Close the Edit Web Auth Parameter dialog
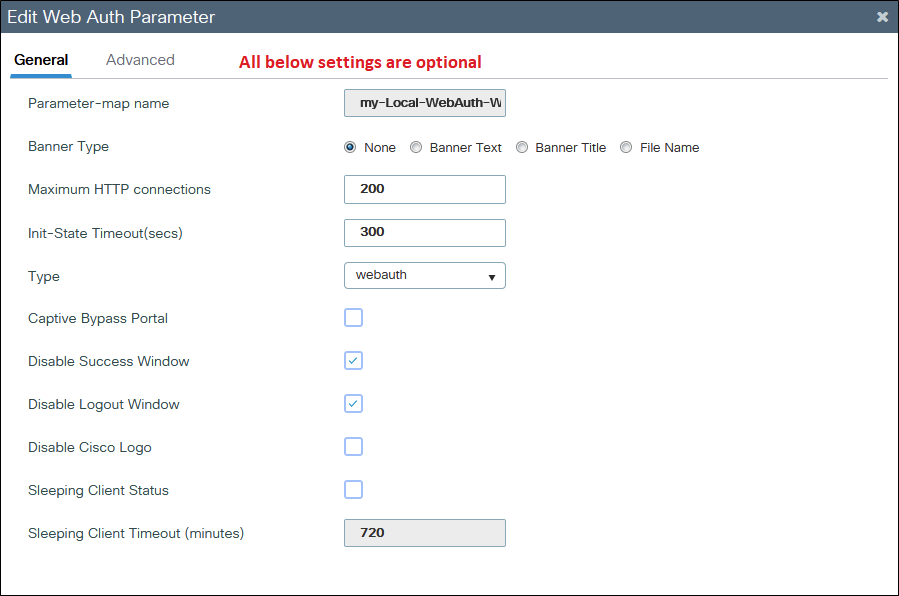This screenshot has height=596, width=899. tap(881, 17)
